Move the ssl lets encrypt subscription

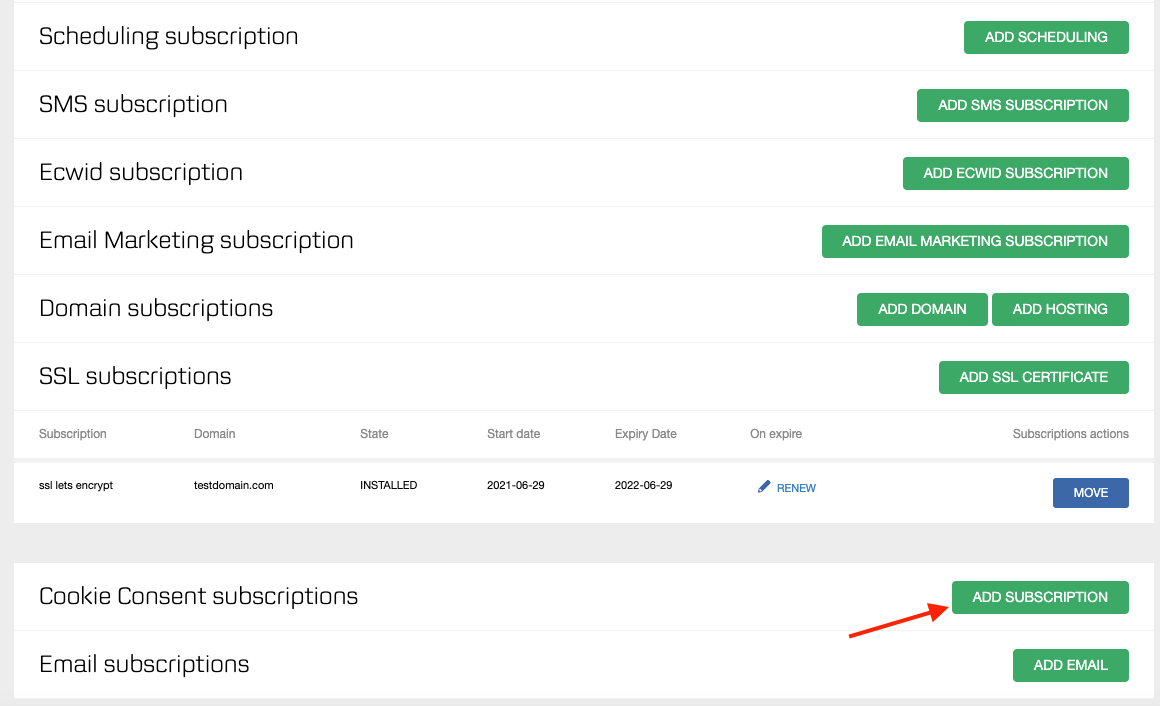pyautogui.click(x=1090, y=493)
